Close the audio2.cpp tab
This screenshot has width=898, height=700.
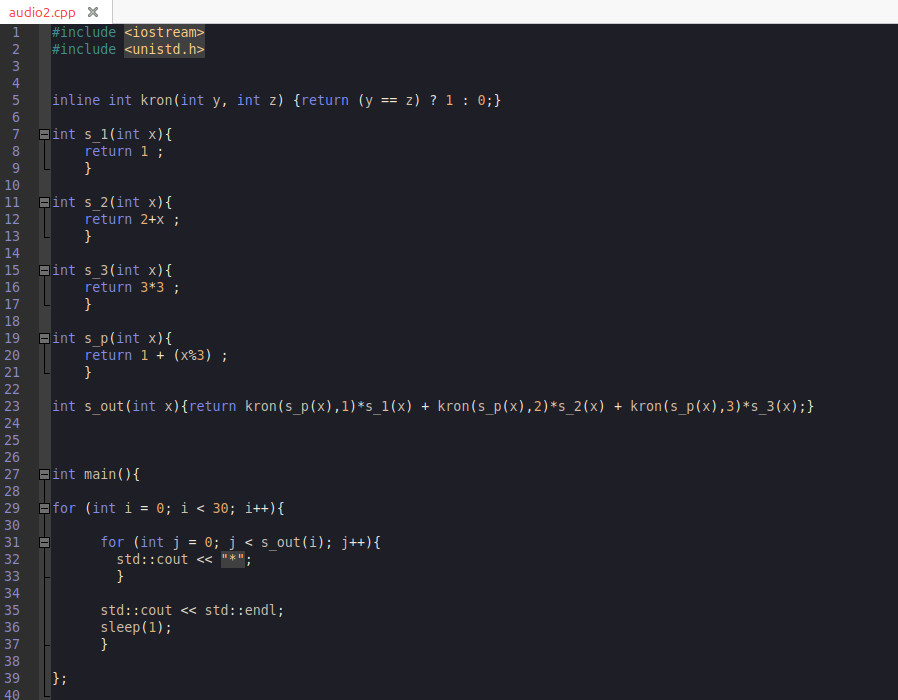pos(93,11)
